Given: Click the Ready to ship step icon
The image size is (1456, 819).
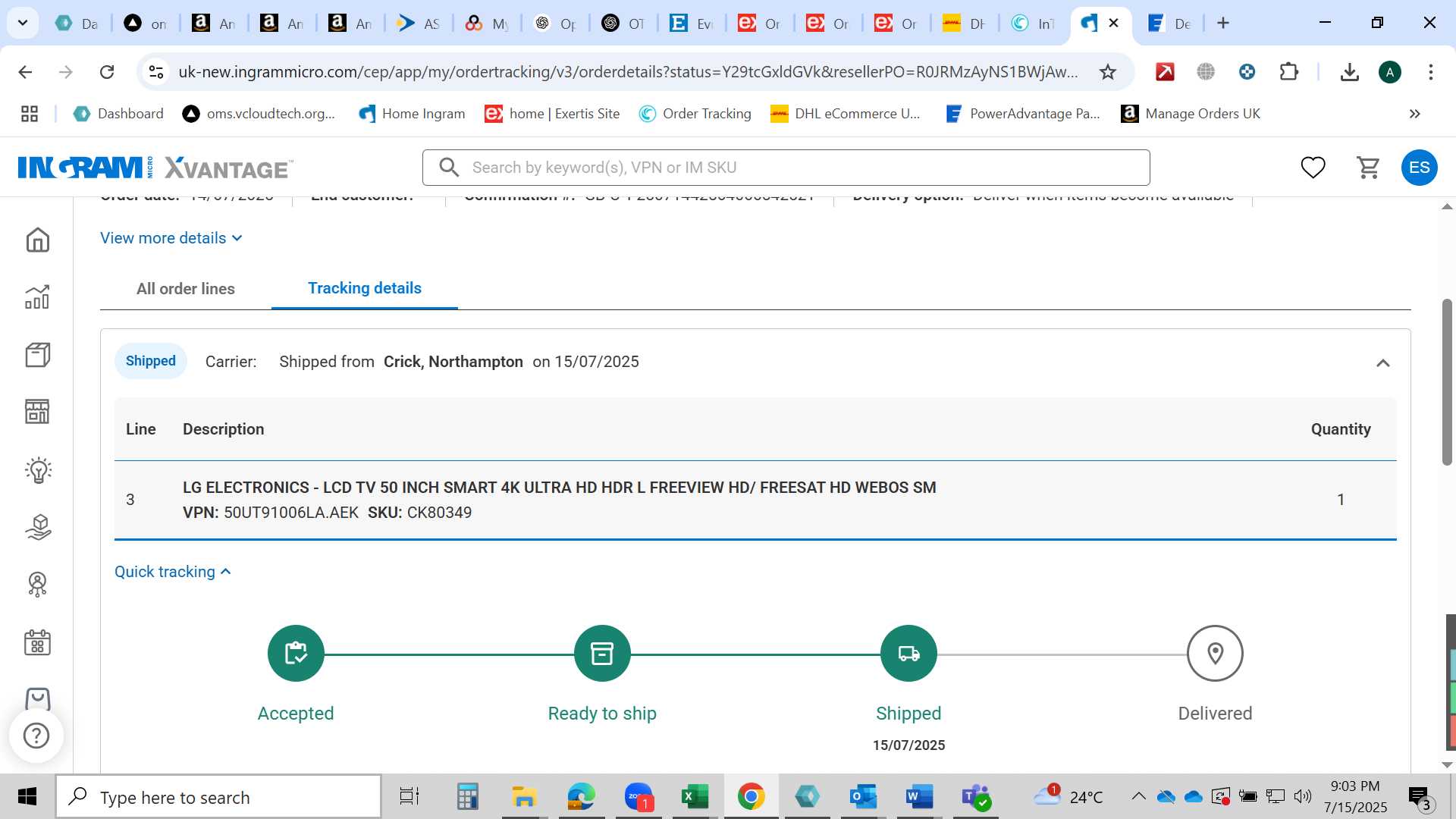Looking at the screenshot, I should 602,654.
